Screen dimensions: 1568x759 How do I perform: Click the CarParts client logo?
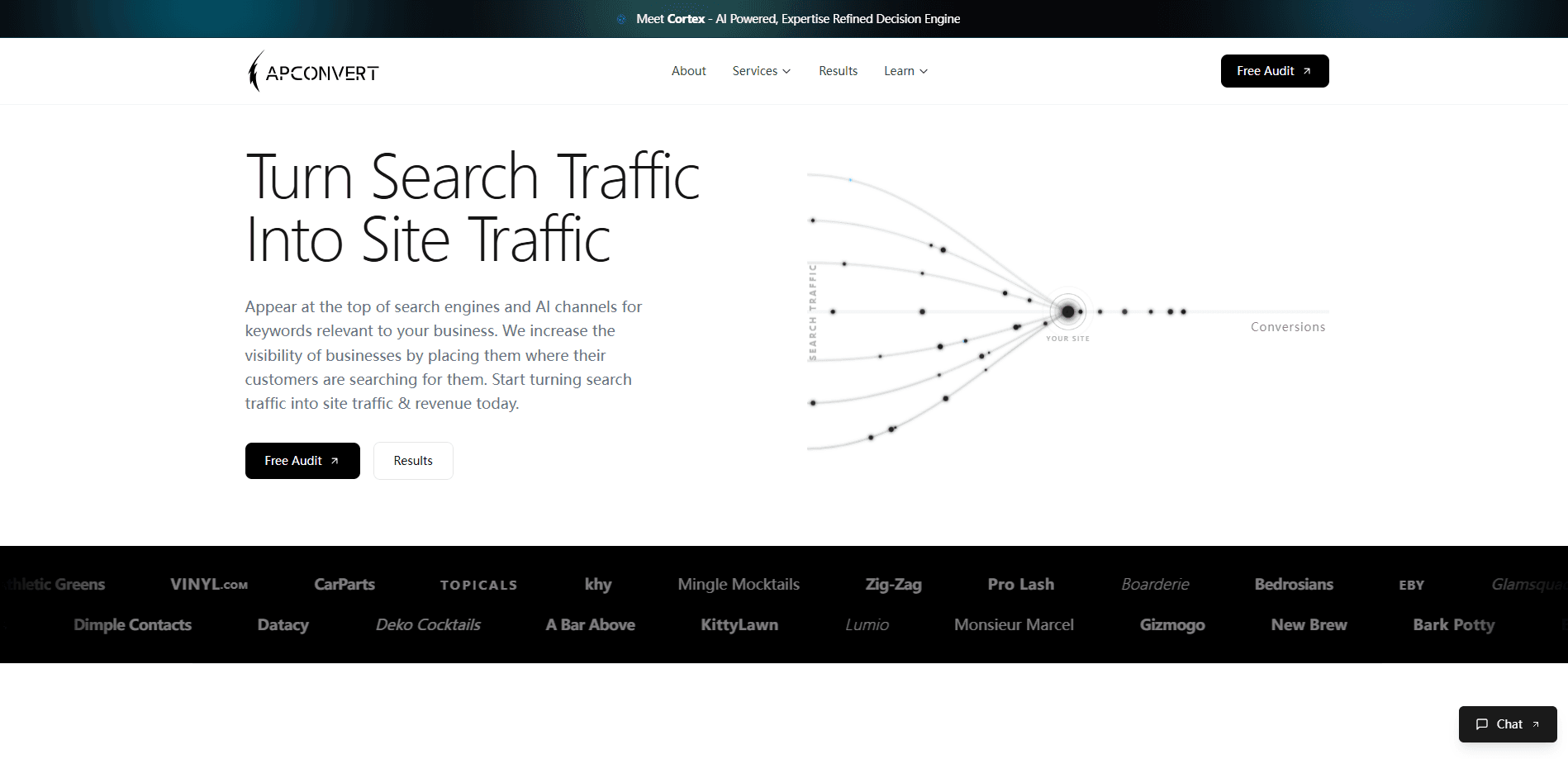pyautogui.click(x=344, y=584)
